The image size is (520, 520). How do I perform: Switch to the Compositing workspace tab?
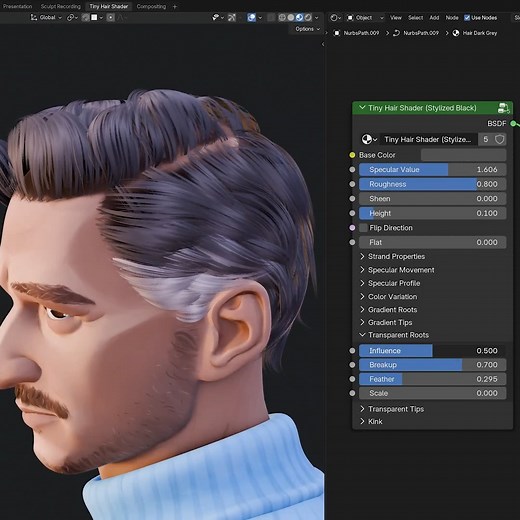point(151,6)
